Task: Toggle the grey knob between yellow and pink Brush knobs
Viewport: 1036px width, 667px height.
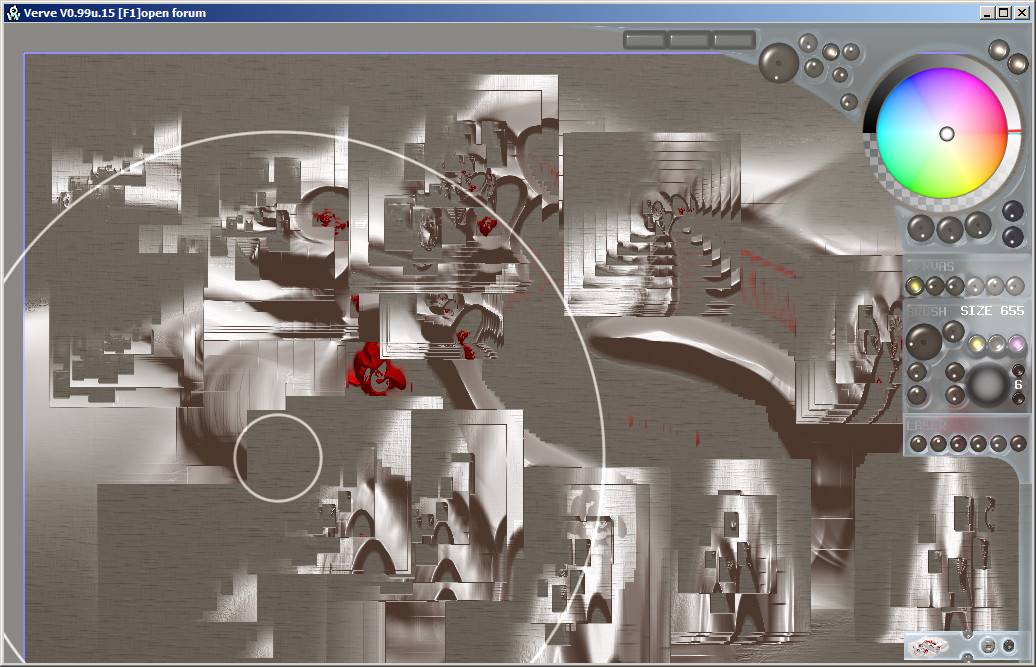Action: (x=996, y=344)
